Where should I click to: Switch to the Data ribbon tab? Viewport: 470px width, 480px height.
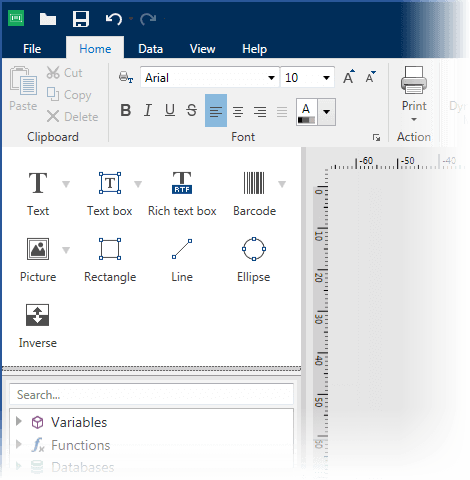tap(151, 49)
